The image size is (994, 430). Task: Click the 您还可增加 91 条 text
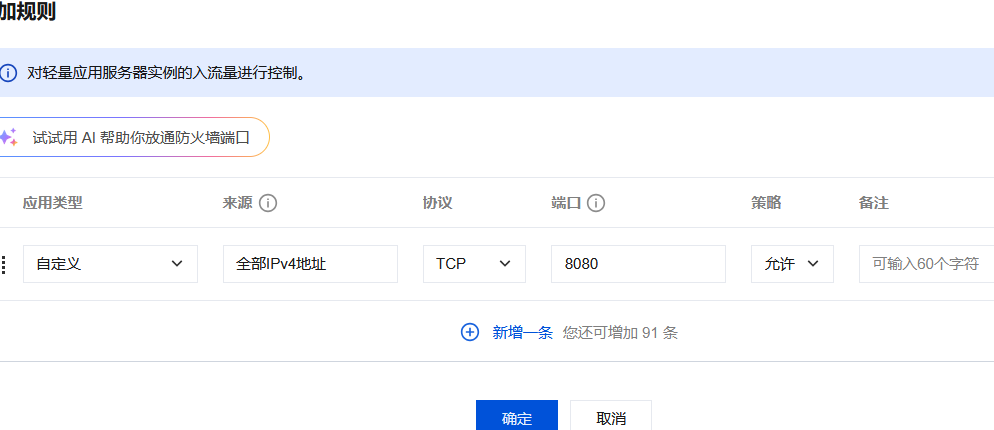tap(621, 332)
